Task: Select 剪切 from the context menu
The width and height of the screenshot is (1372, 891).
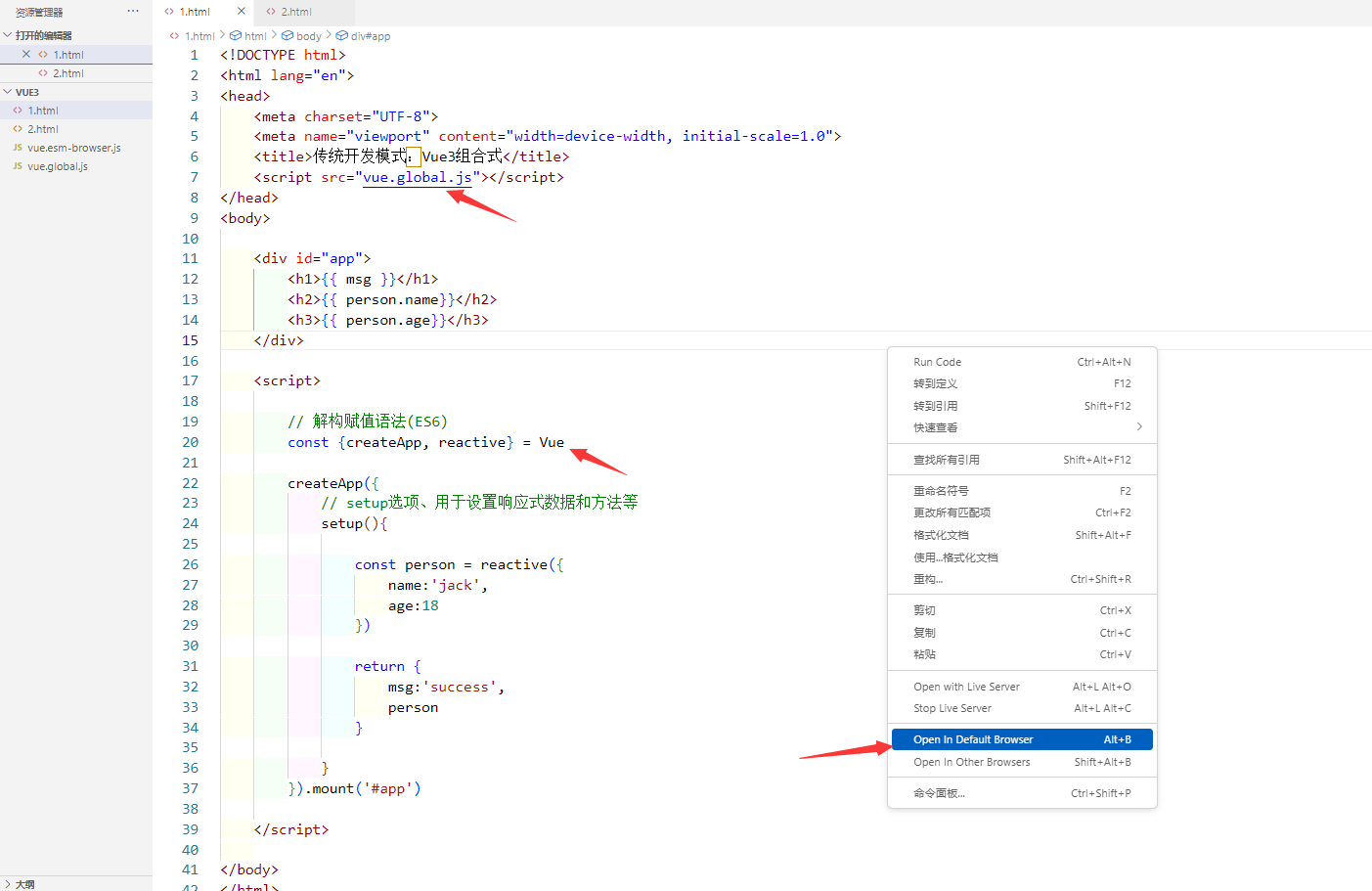Action: pyautogui.click(x=1022, y=610)
